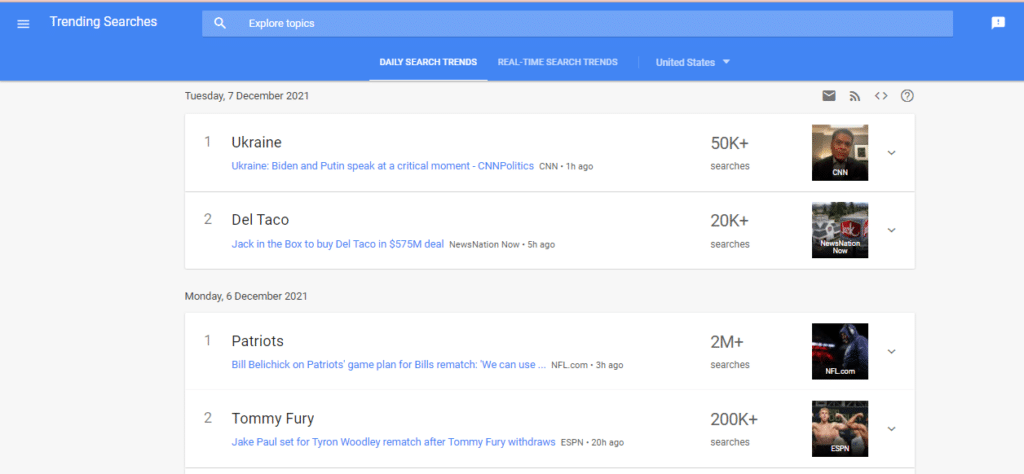Image resolution: width=1024 pixels, height=474 pixels.
Task: Click the Monday, 6 December 2021 heading
Action: coord(246,296)
